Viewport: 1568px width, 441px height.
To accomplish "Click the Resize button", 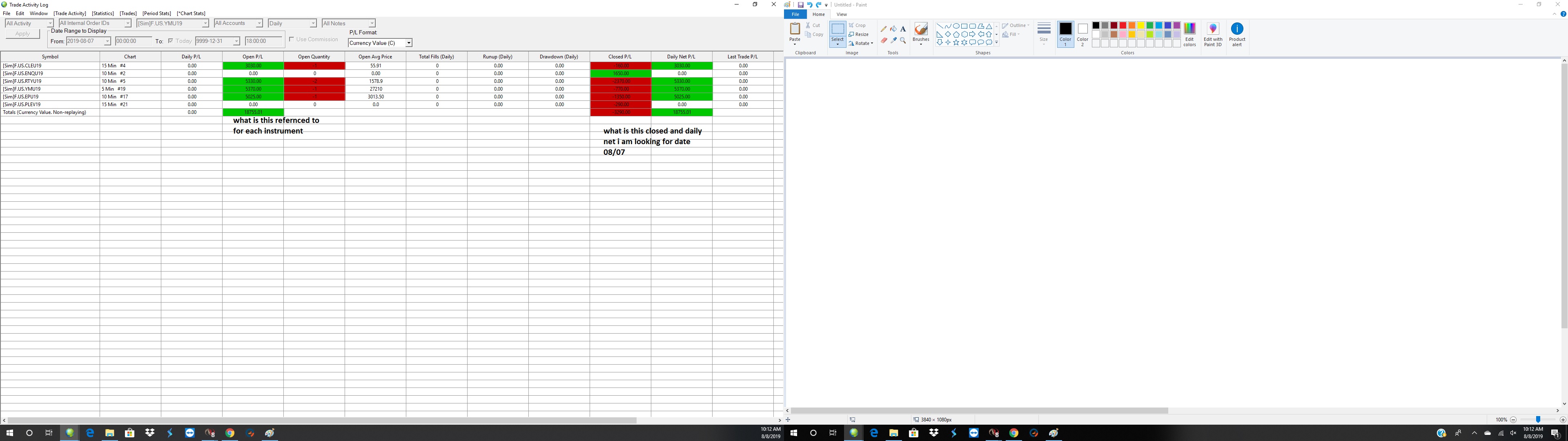I will click(859, 35).
